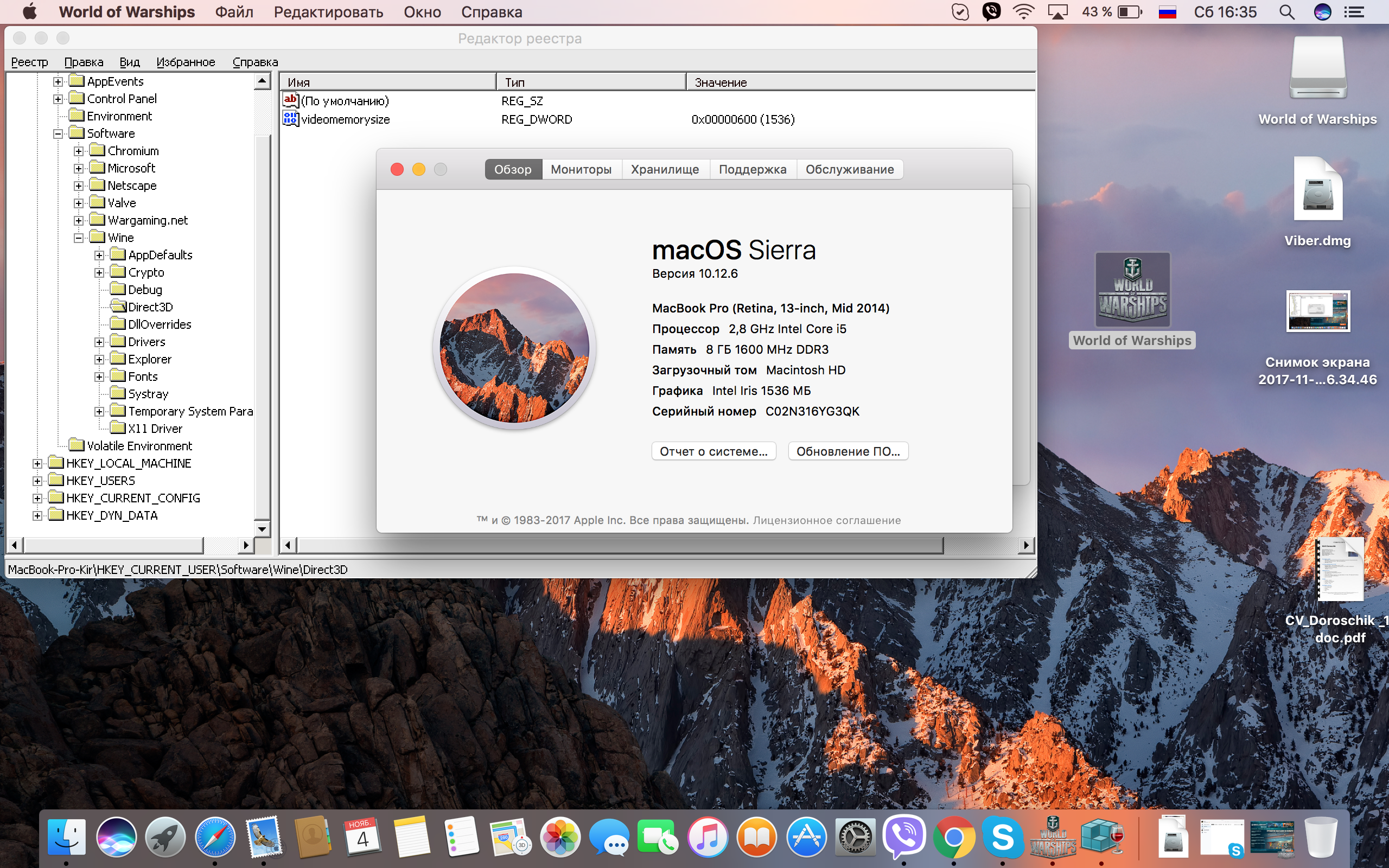1389x868 pixels.
Task: Select the videomemorysize DWORD value icon
Action: click(x=290, y=119)
